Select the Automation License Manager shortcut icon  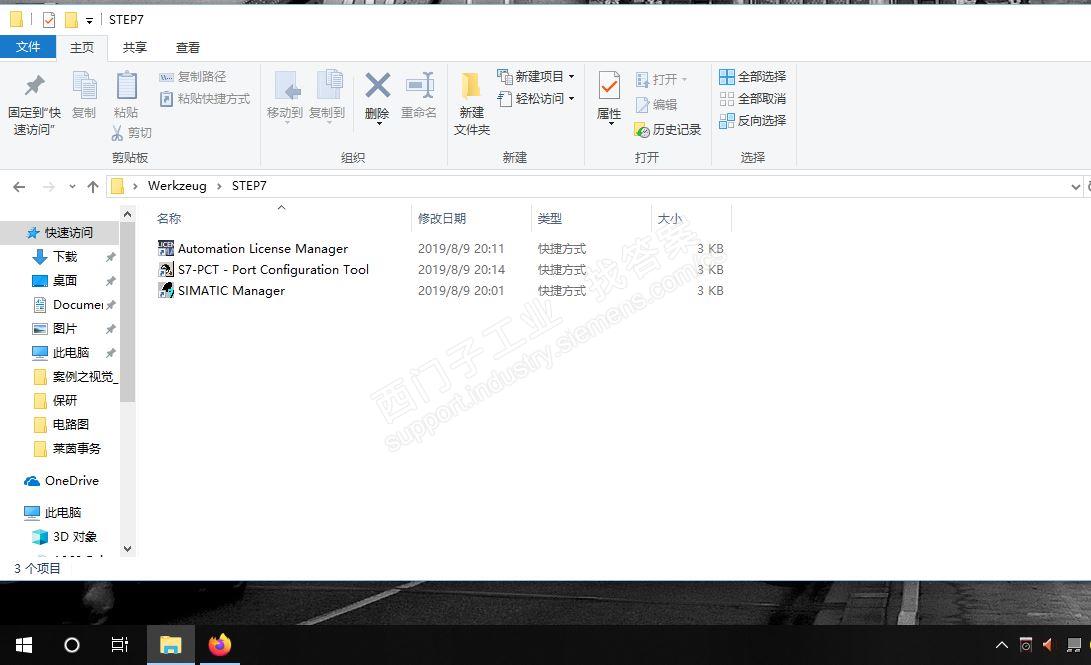click(x=166, y=248)
